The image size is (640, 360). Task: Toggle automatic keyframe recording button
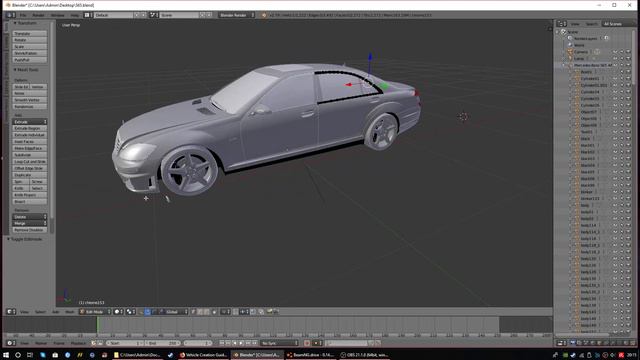click(307, 343)
